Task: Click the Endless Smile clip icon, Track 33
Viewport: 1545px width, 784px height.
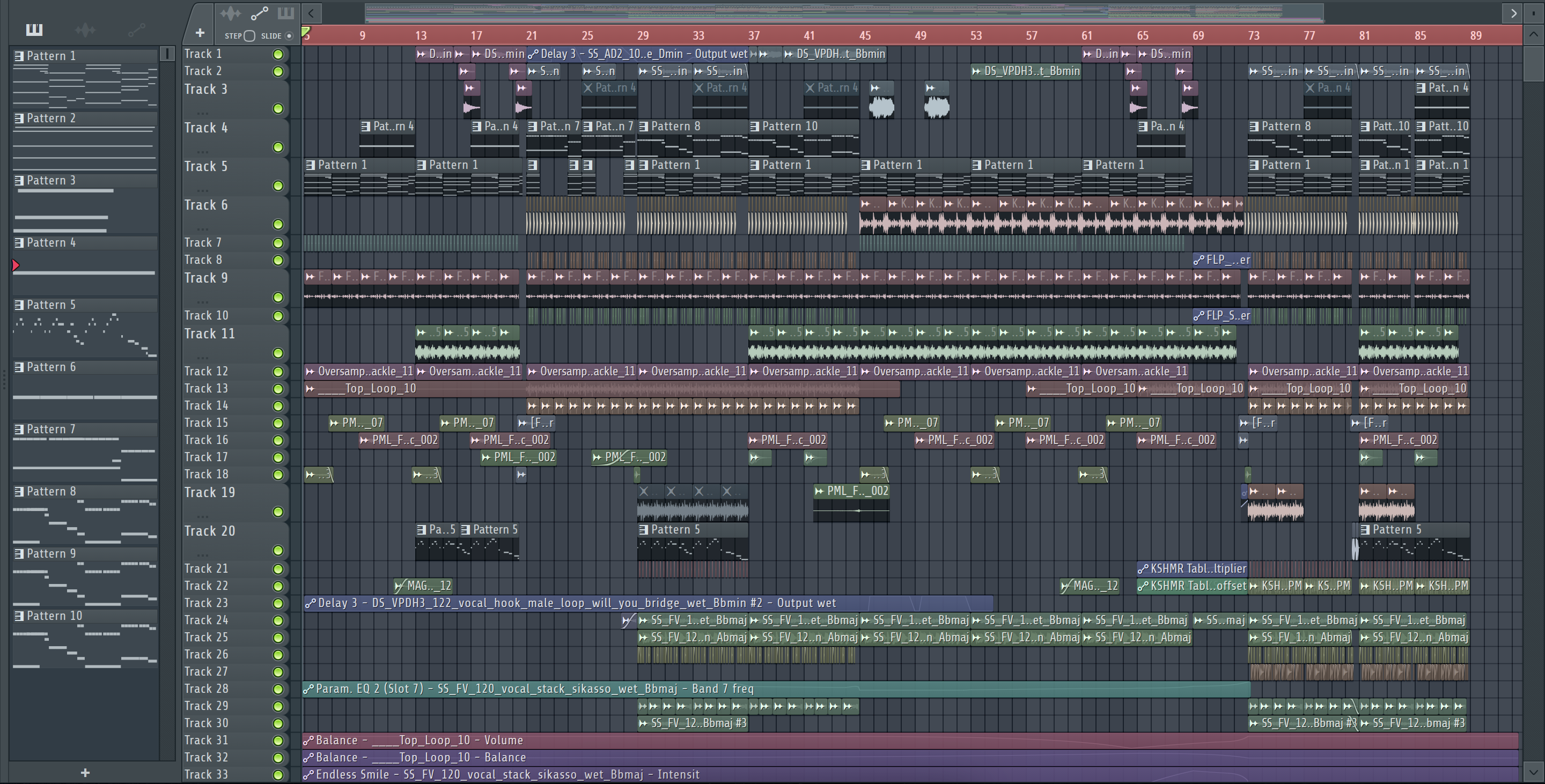Action: pyautogui.click(x=308, y=775)
